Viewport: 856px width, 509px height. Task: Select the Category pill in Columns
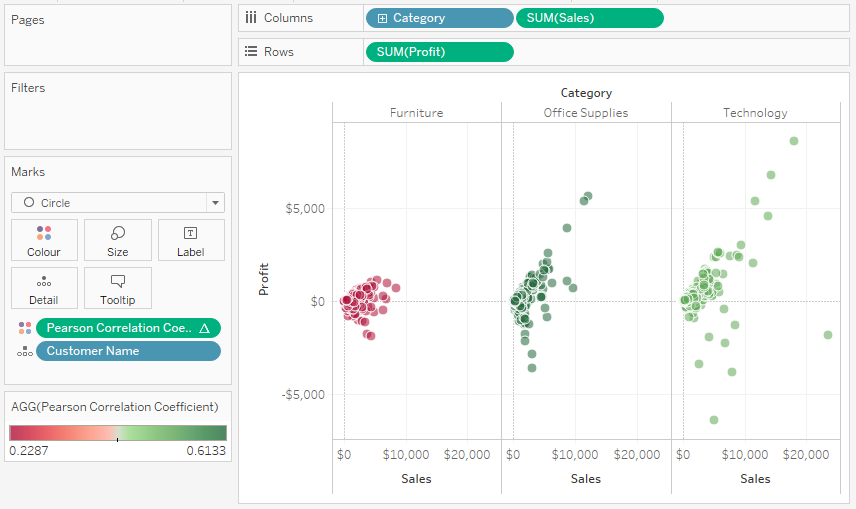point(439,18)
